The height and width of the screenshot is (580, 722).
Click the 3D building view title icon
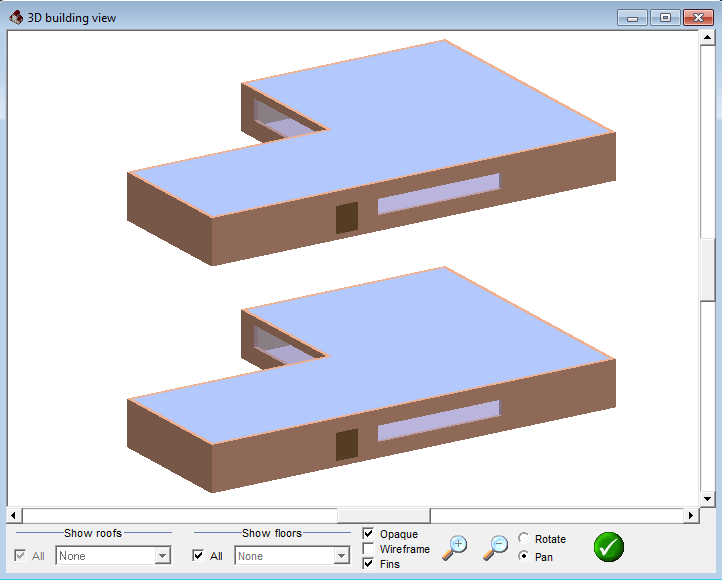16,17
